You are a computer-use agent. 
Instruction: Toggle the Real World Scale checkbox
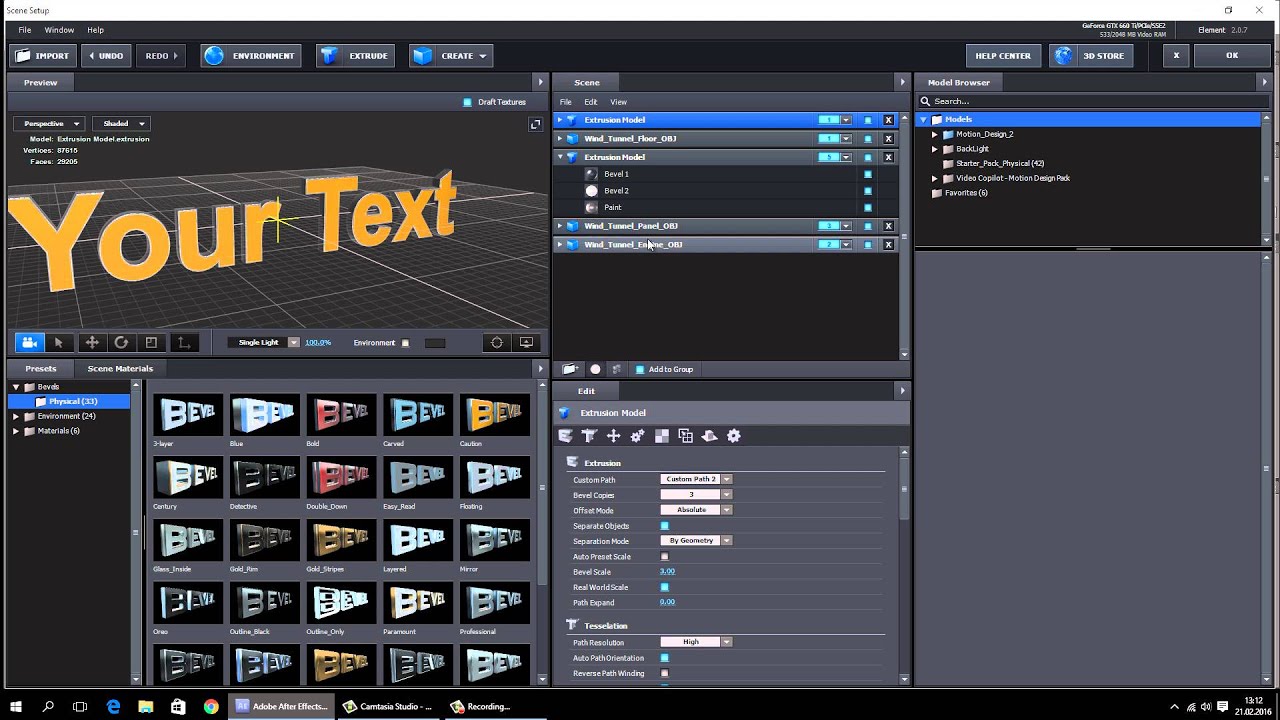pyautogui.click(x=664, y=588)
